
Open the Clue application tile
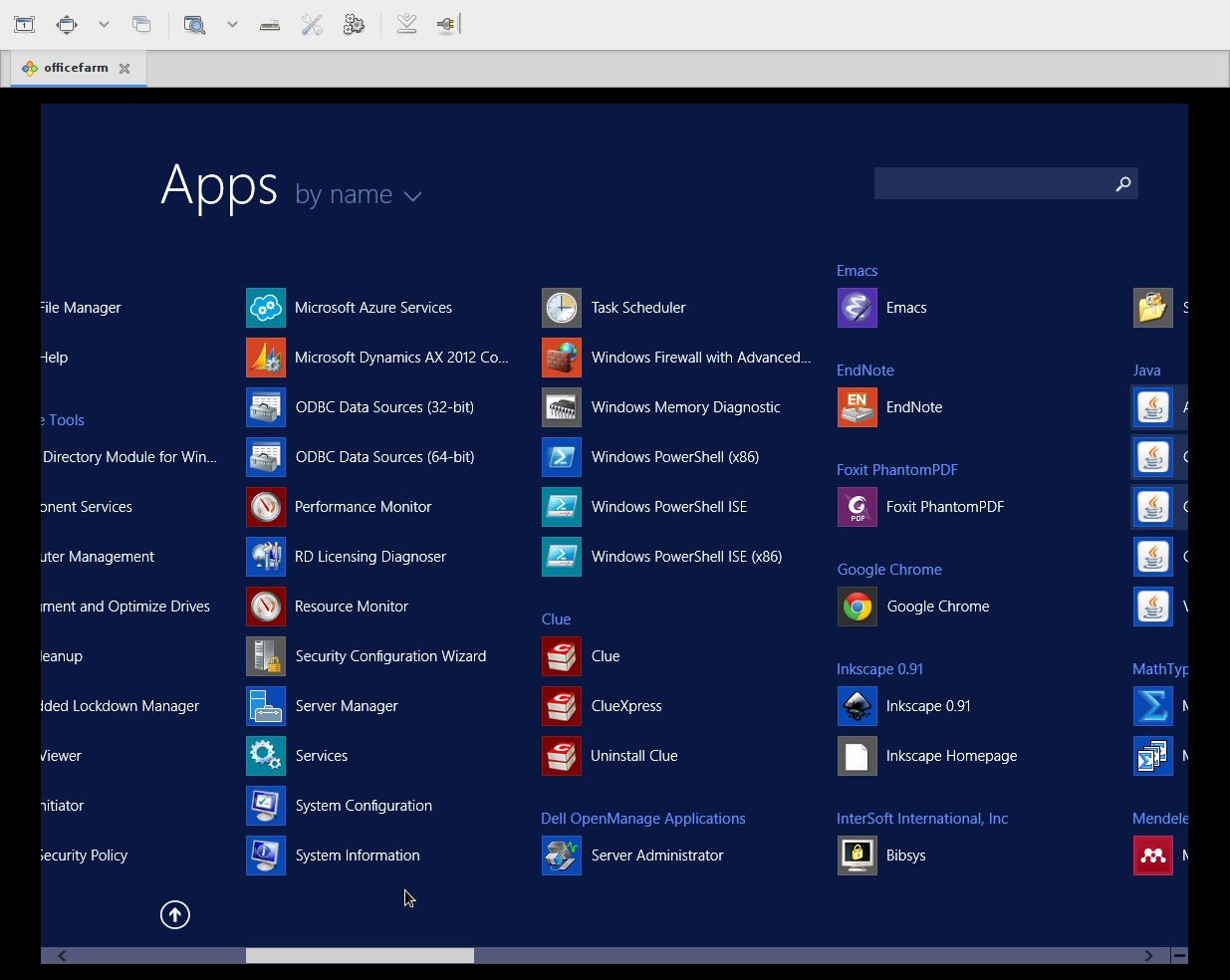[581, 656]
